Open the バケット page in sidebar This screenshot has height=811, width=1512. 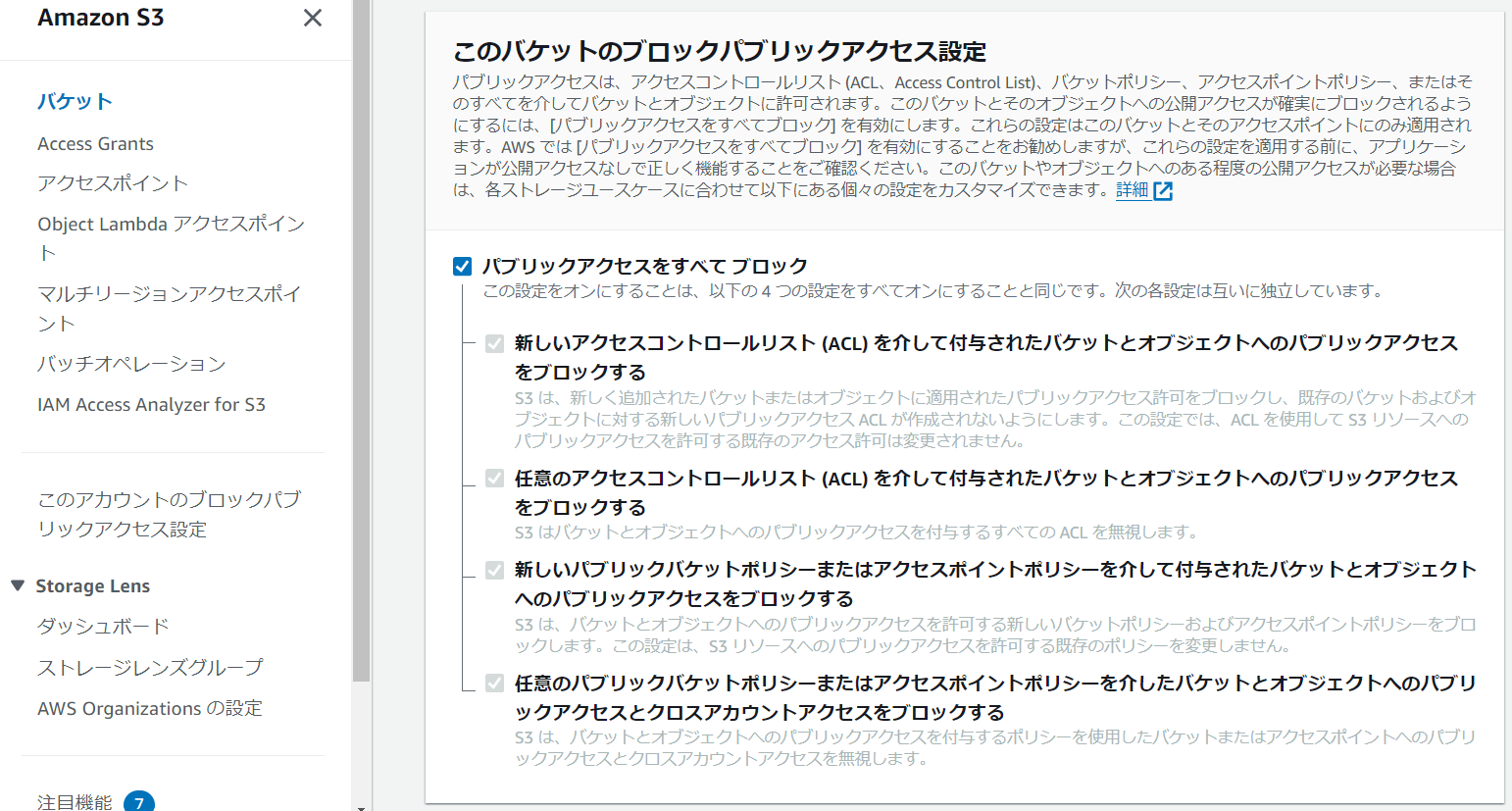[x=76, y=101]
